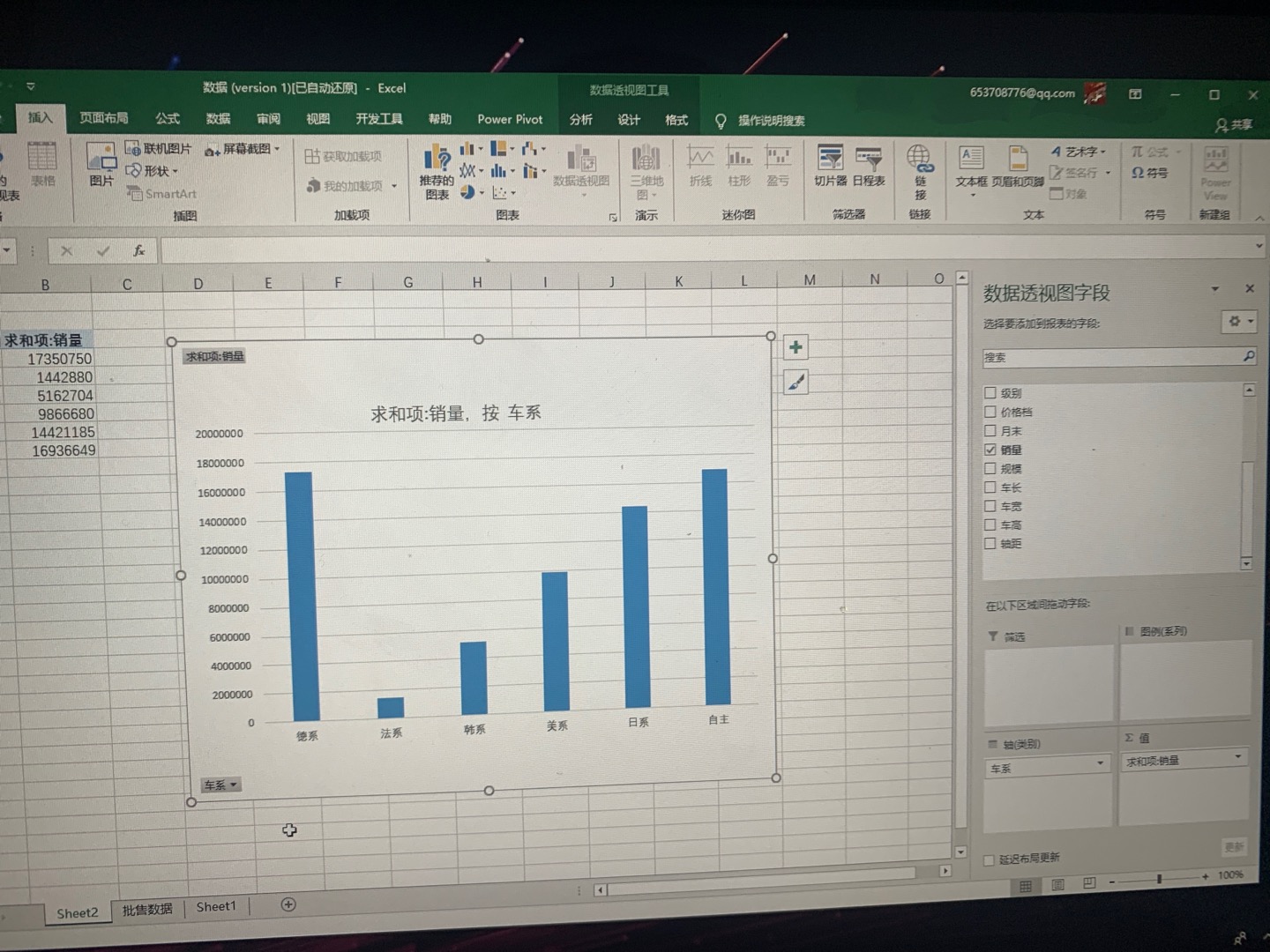Screen dimensions: 1270x952
Task: Switch to the 批售数据 sheet tab
Action: pyautogui.click(x=147, y=909)
